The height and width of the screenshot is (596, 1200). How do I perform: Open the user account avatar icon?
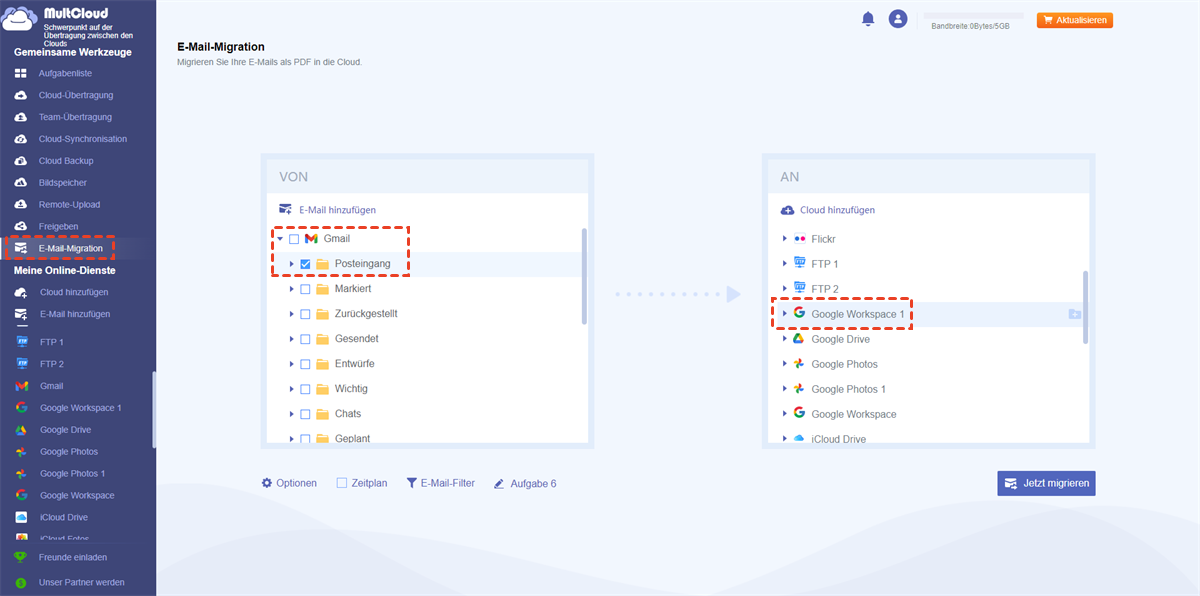pos(898,19)
